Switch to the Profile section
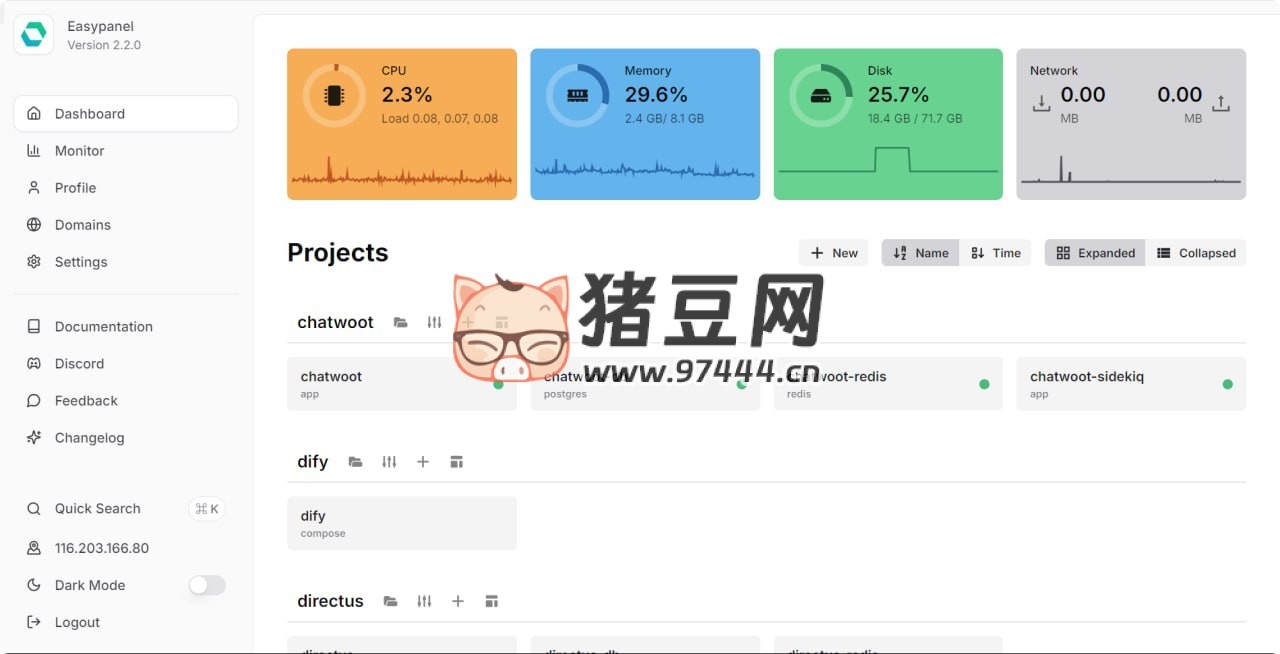This screenshot has height=654, width=1280. click(x=72, y=187)
